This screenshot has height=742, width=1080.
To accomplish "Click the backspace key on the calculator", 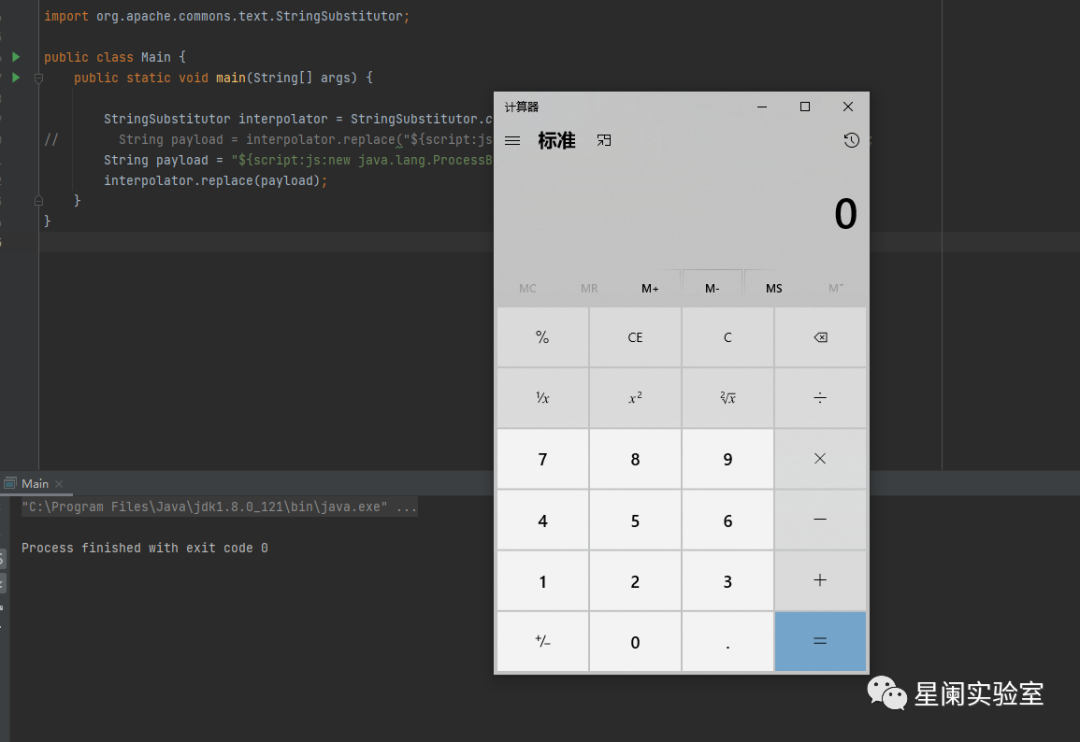I will tap(820, 338).
